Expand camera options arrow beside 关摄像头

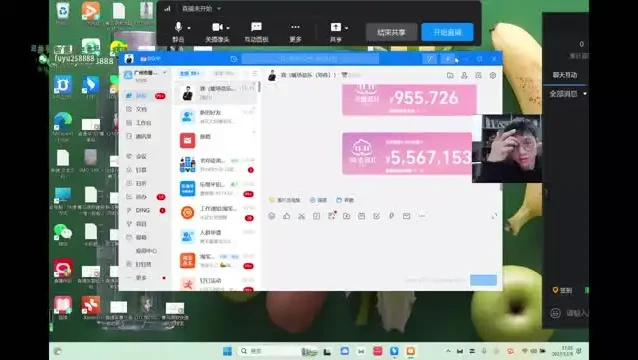(228, 28)
